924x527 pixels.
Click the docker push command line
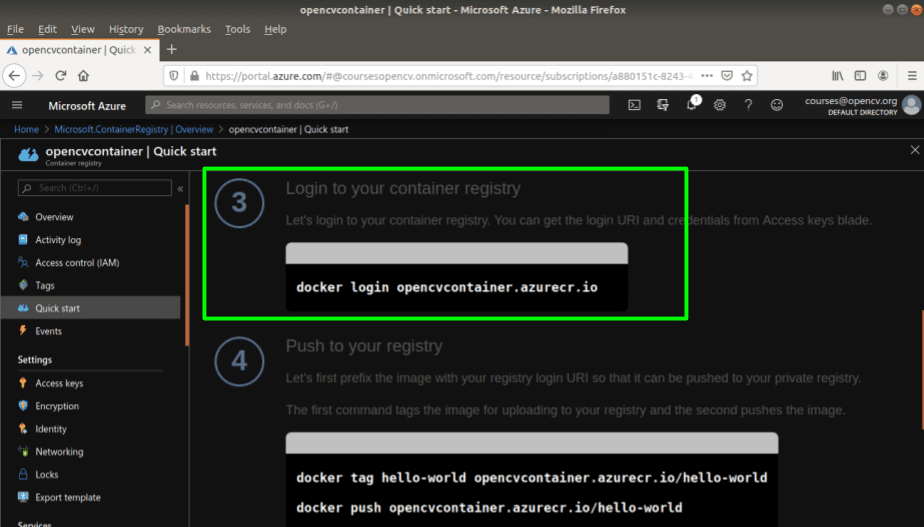click(489, 508)
